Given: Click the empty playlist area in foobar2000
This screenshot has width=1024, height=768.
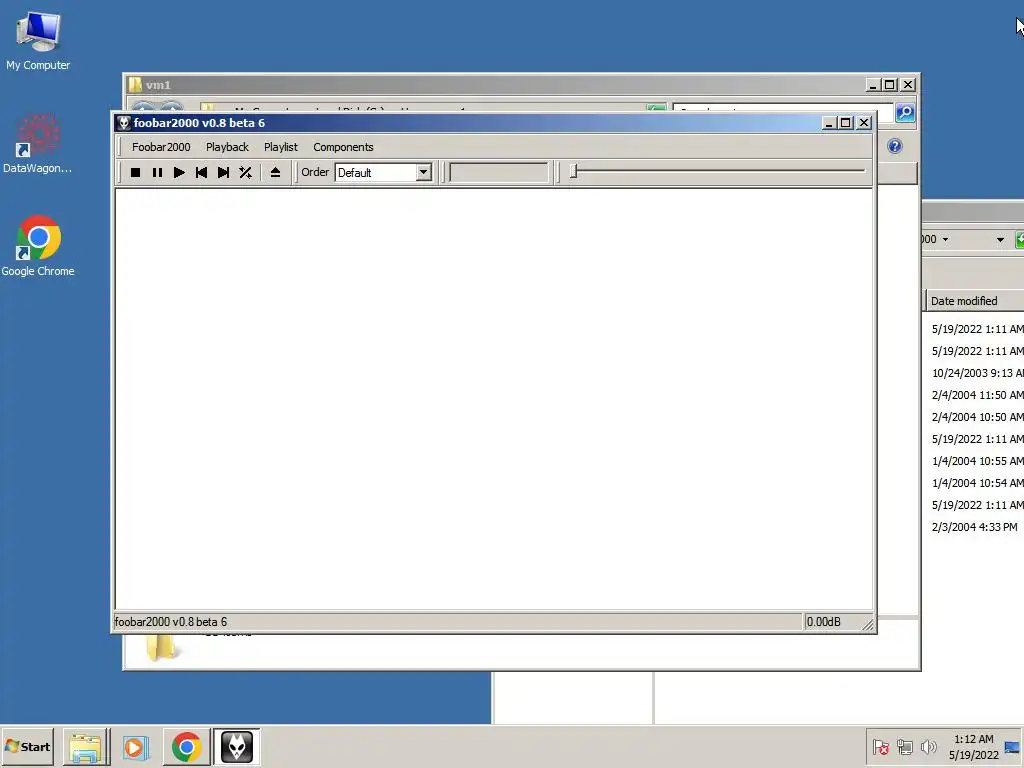Looking at the screenshot, I should coord(494,399).
